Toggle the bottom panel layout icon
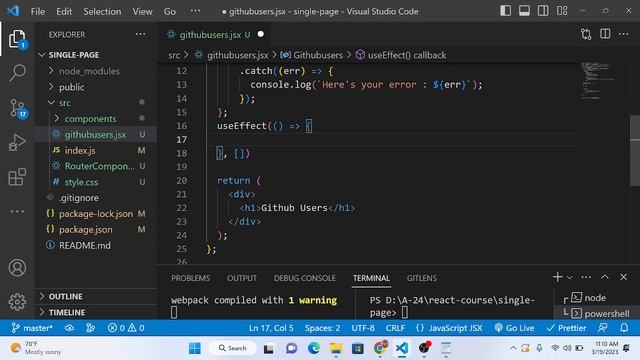Image resolution: width=640 pixels, height=360 pixels. coord(524,11)
